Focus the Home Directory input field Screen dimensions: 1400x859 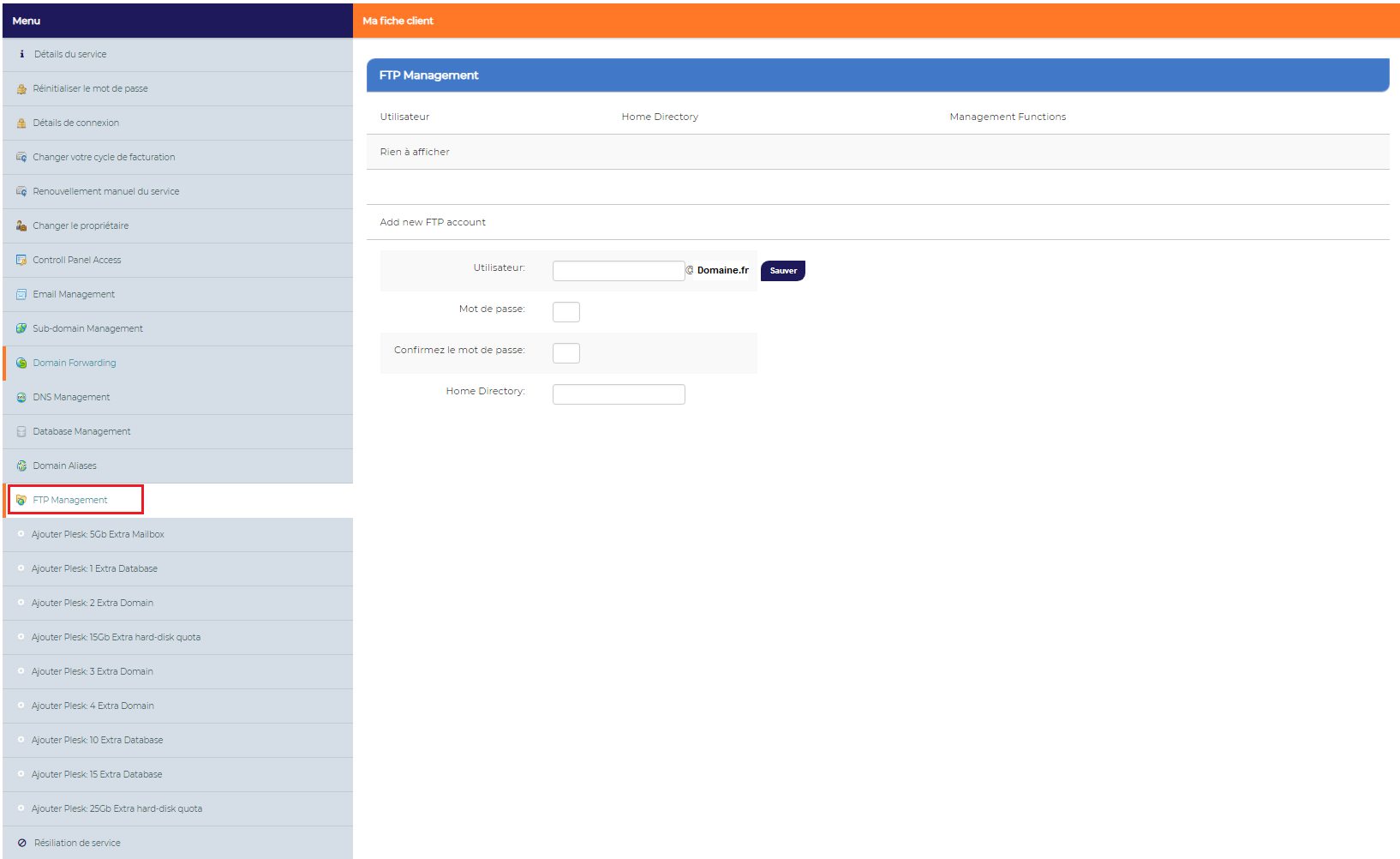pos(619,394)
